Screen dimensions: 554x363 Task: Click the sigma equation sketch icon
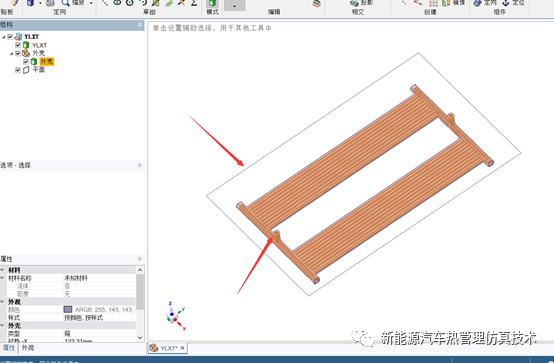(194, 3)
